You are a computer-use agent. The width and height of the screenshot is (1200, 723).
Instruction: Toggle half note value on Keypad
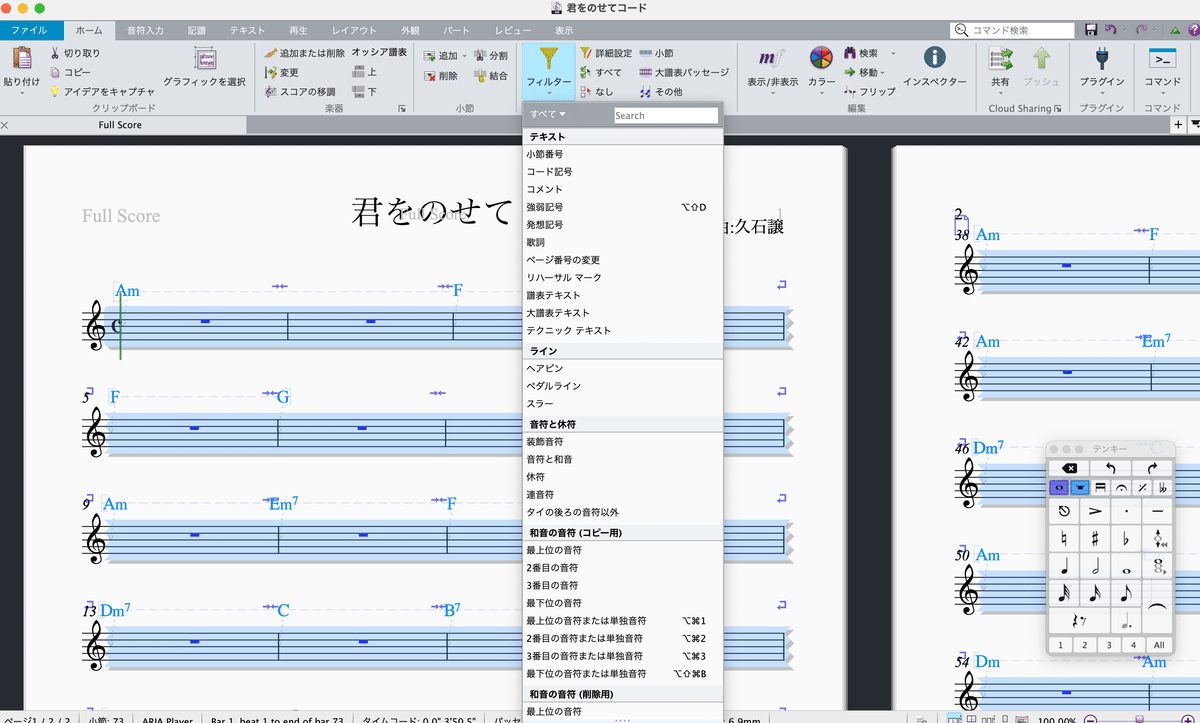pyautogui.click(x=1096, y=567)
